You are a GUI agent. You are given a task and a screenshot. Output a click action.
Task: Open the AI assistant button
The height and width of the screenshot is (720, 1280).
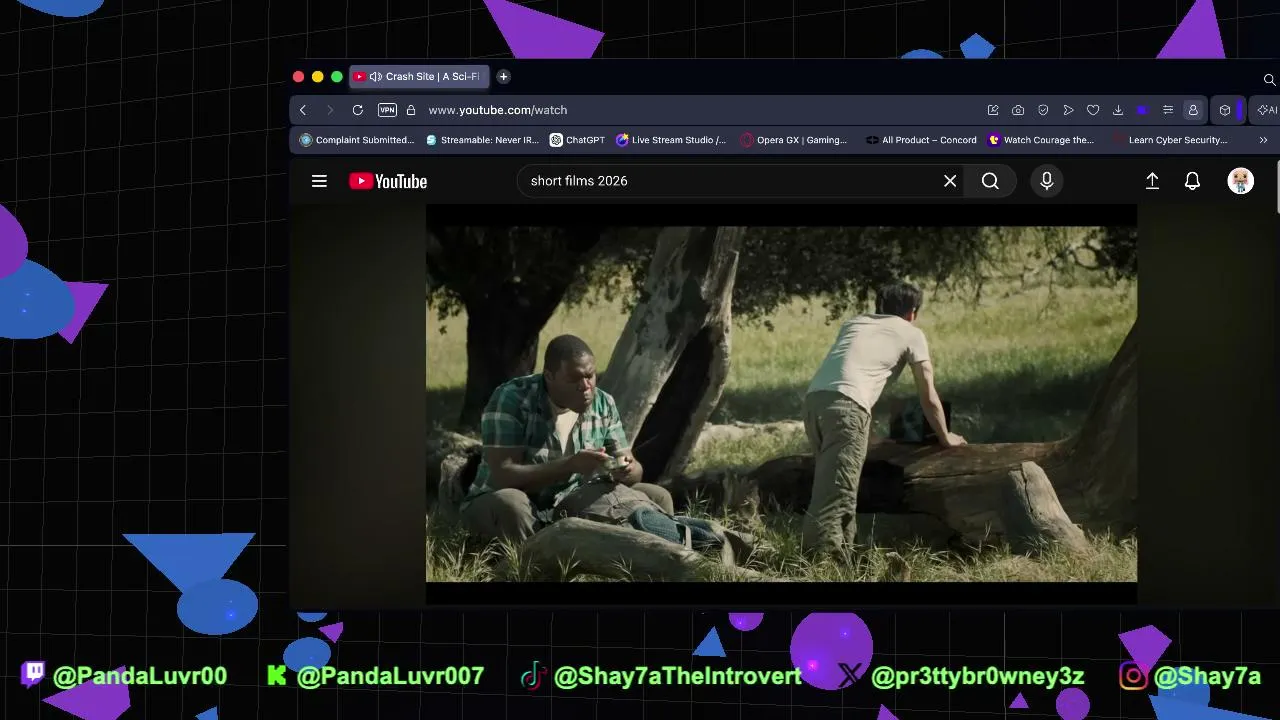pos(1267,110)
